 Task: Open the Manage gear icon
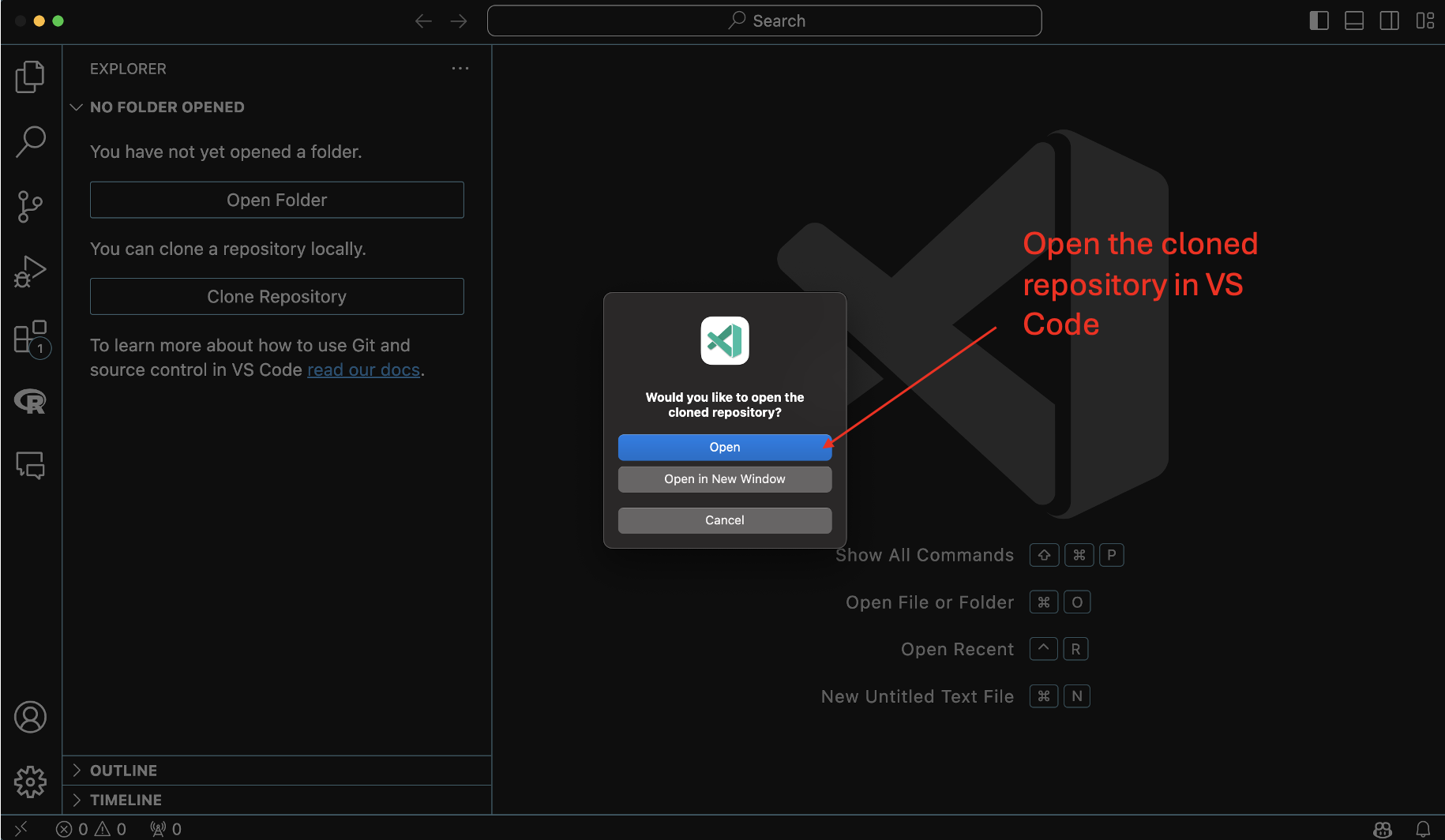30,782
